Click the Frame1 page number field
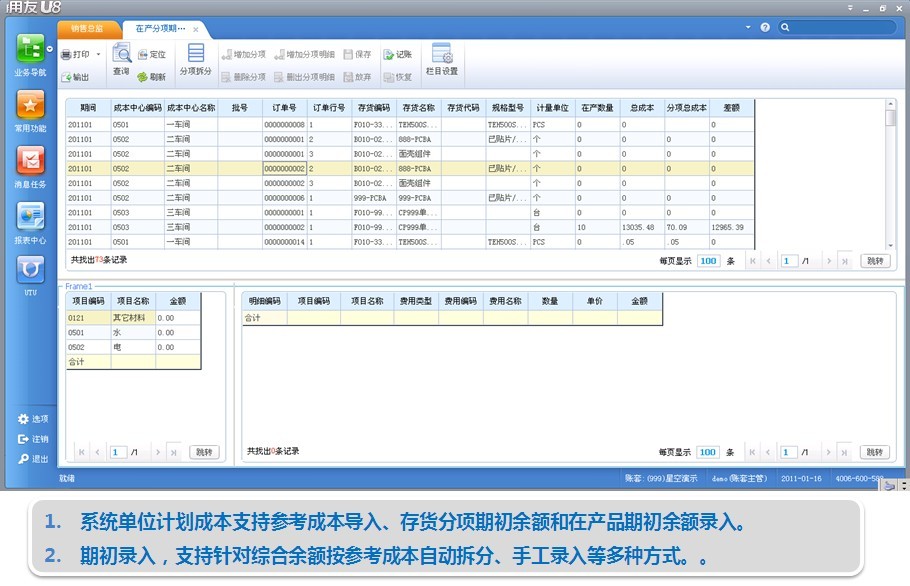The height and width of the screenshot is (586, 910). pyautogui.click(x=118, y=452)
